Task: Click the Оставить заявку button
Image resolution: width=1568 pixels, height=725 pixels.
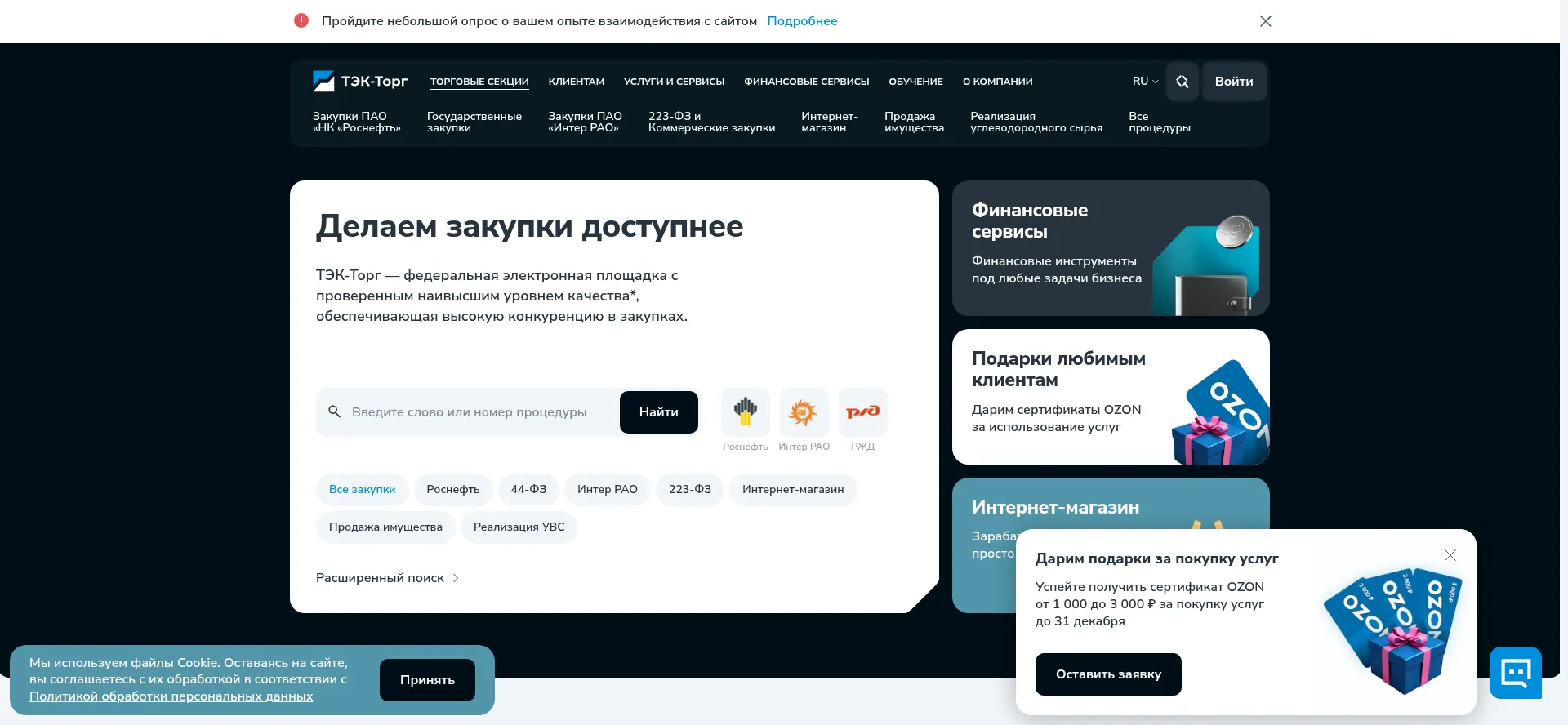Action: (x=1108, y=674)
